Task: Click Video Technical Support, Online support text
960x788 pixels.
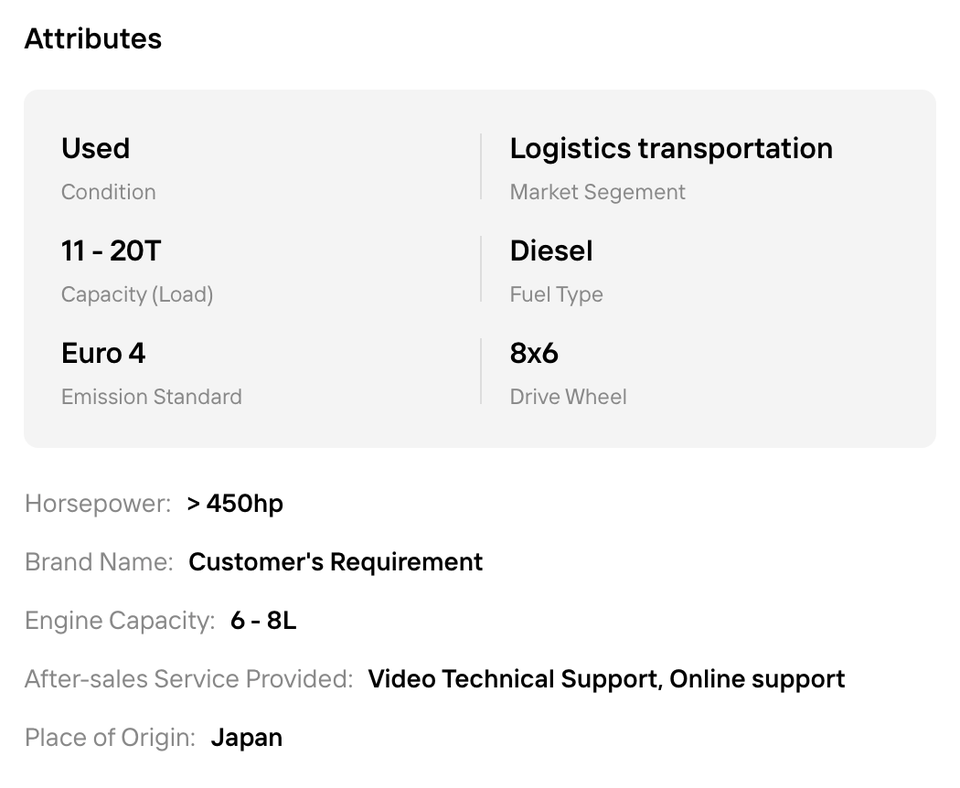Action: [606, 679]
